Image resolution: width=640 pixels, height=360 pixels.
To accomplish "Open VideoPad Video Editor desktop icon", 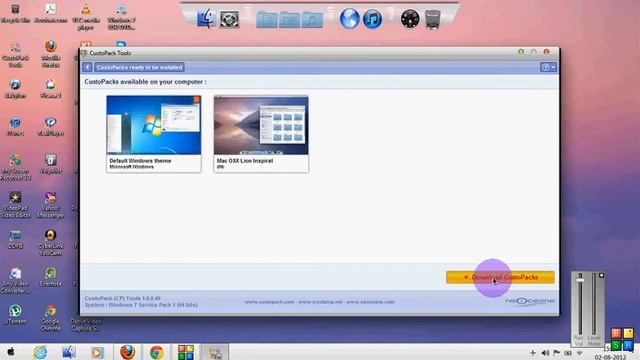I will (15, 205).
